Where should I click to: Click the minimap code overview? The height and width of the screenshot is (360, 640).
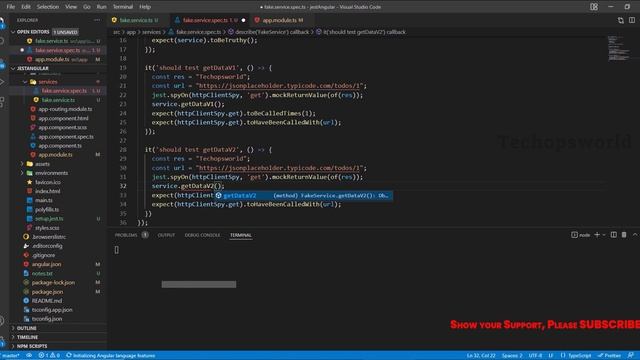coord(618,48)
